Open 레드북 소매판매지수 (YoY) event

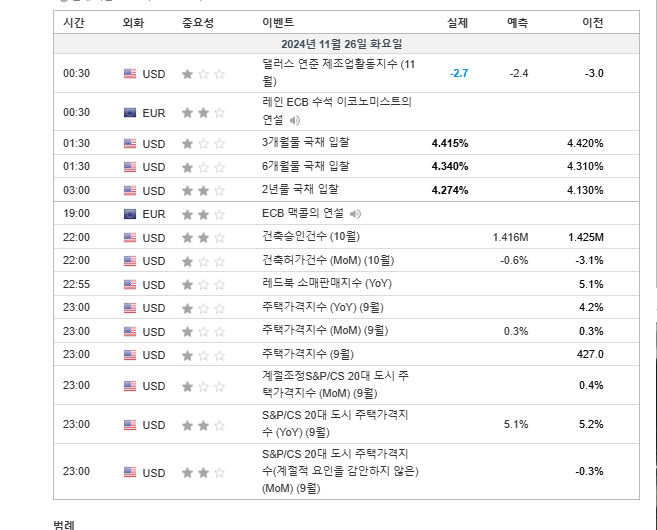327,283
